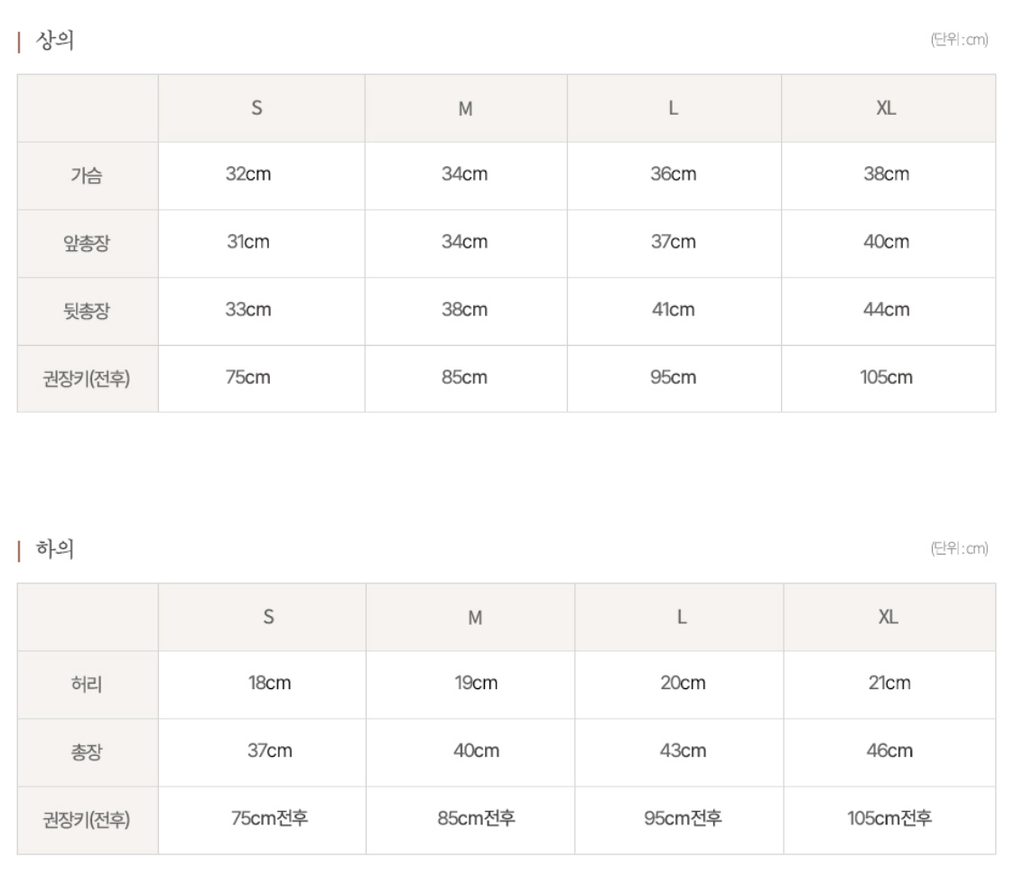The image size is (1024, 896).
Task: Click the 105cm전후 cell
Action: (889, 819)
